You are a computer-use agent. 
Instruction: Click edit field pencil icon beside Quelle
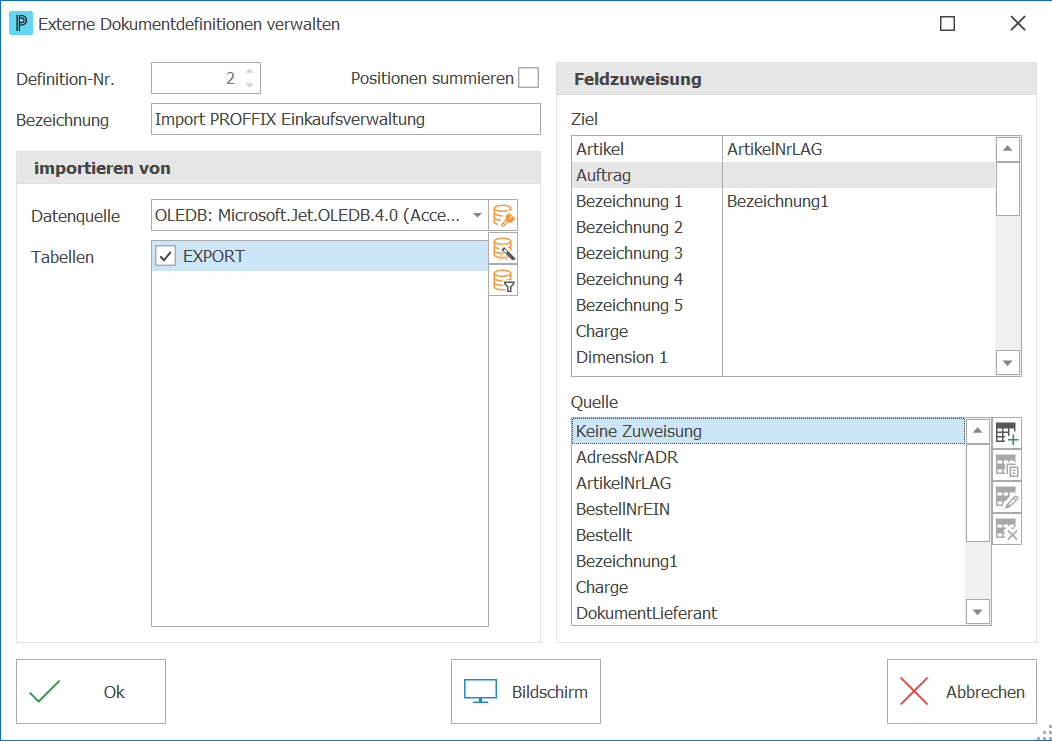1006,497
